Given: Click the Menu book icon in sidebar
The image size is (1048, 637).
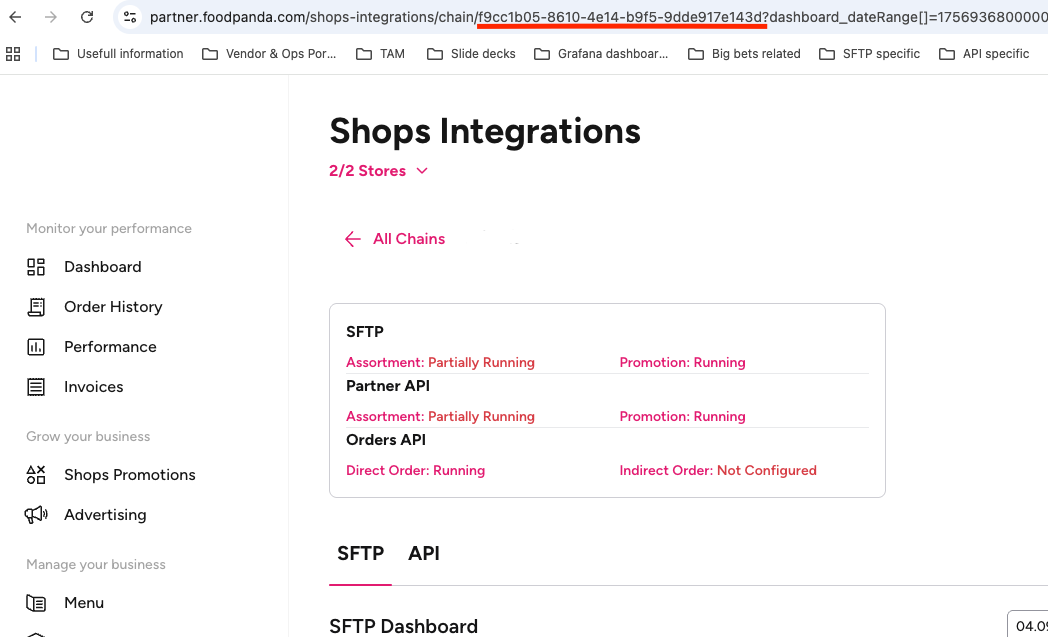Looking at the screenshot, I should point(36,603).
